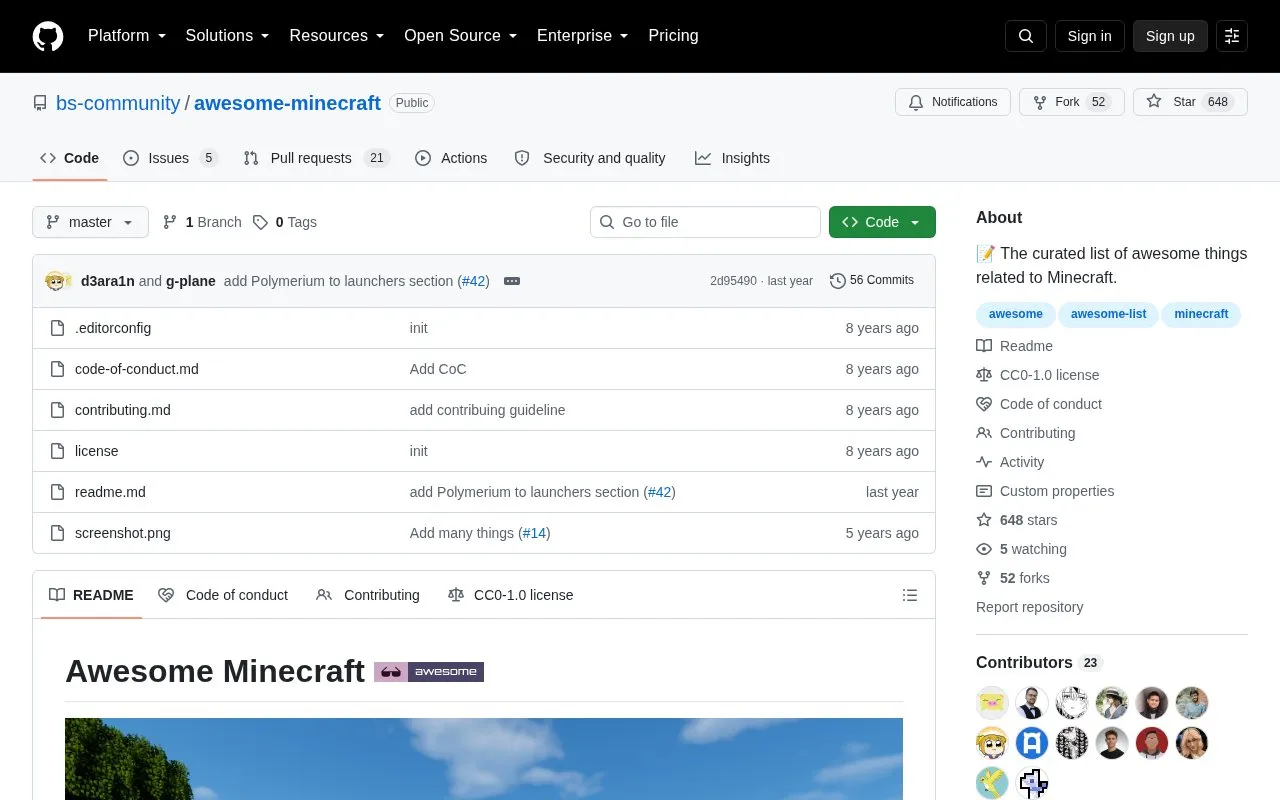The height and width of the screenshot is (800, 1280).
Task: Switch to the Pull requests tab
Action: (316, 158)
